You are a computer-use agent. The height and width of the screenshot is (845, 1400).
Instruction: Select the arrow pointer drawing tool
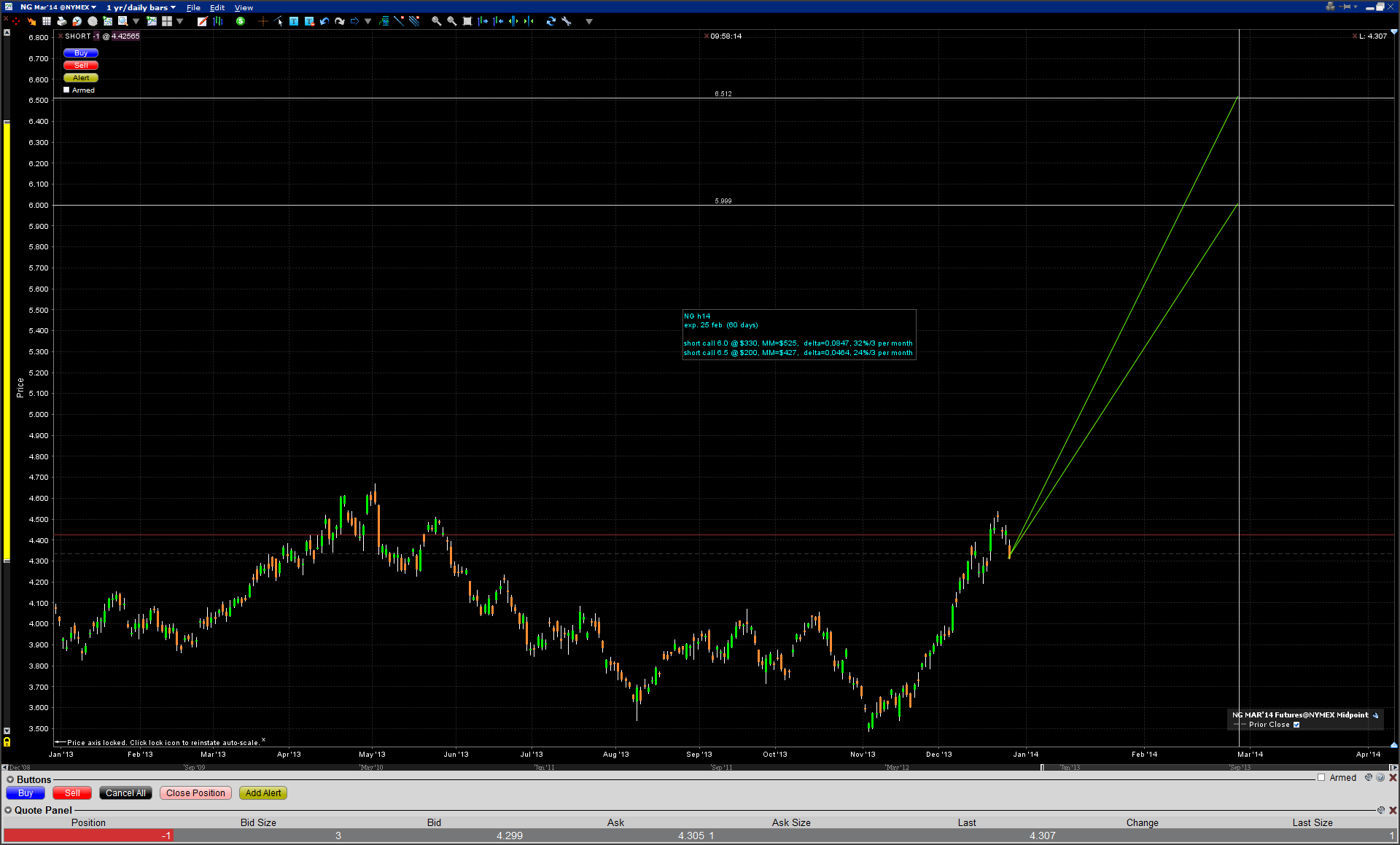[x=279, y=21]
